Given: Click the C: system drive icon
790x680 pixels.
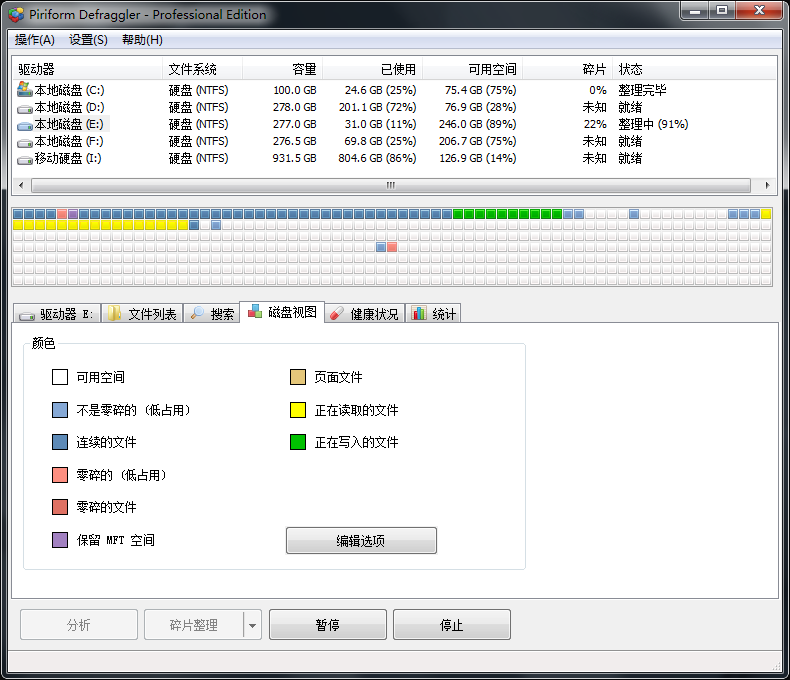Looking at the screenshot, I should [x=25, y=90].
